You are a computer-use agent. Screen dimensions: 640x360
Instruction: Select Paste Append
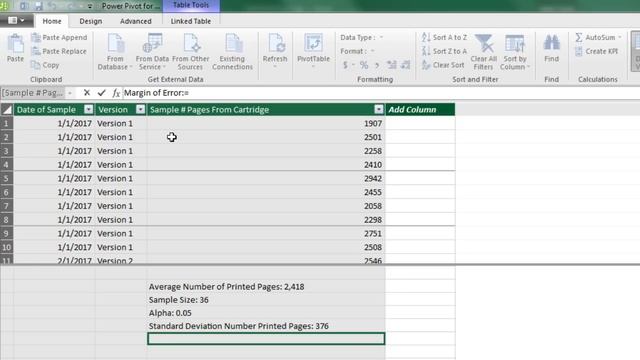pyautogui.click(x=59, y=38)
